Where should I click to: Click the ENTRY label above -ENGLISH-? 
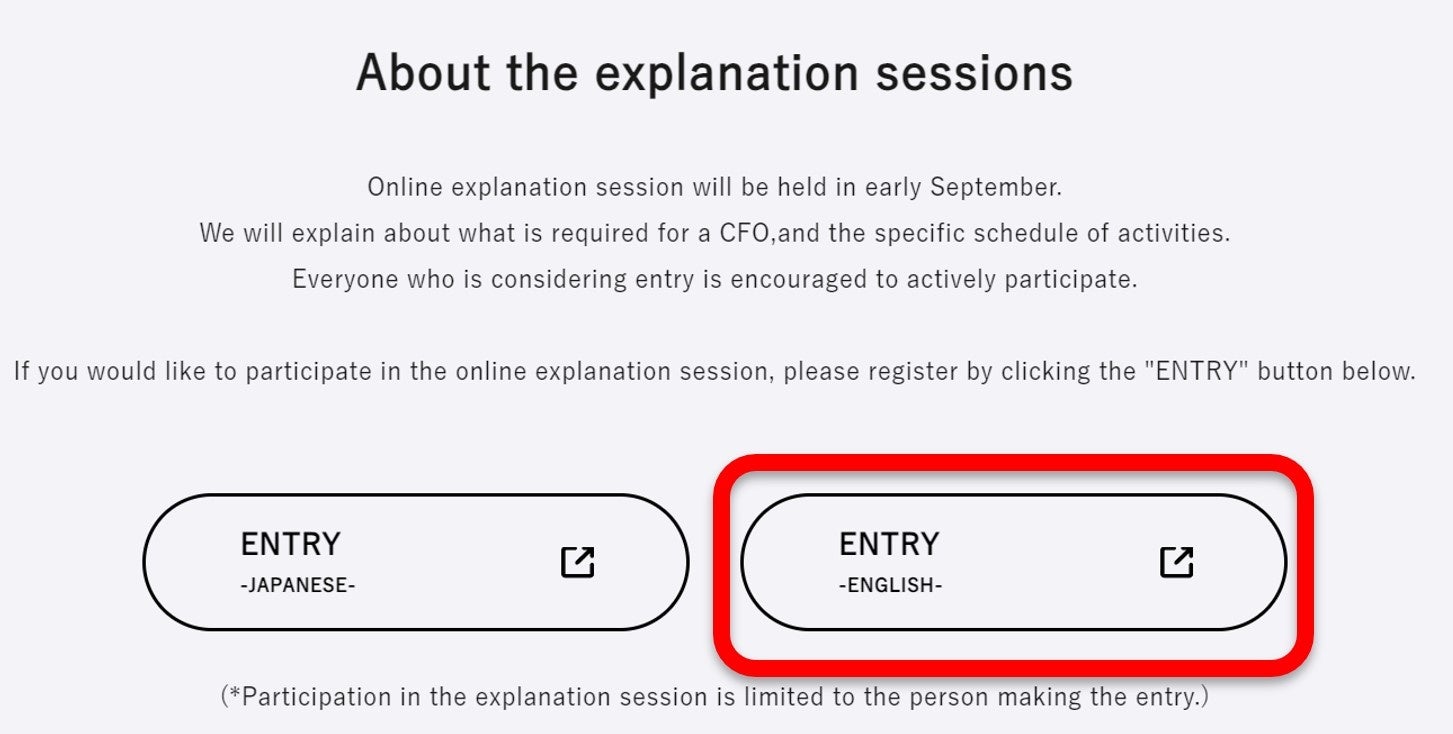pos(889,544)
